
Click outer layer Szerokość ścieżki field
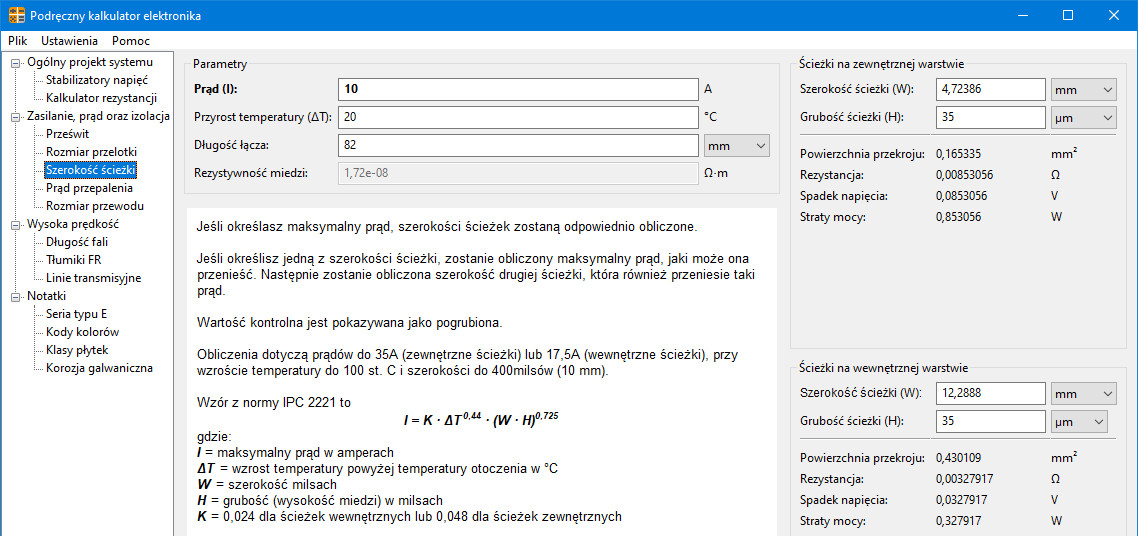pos(990,90)
